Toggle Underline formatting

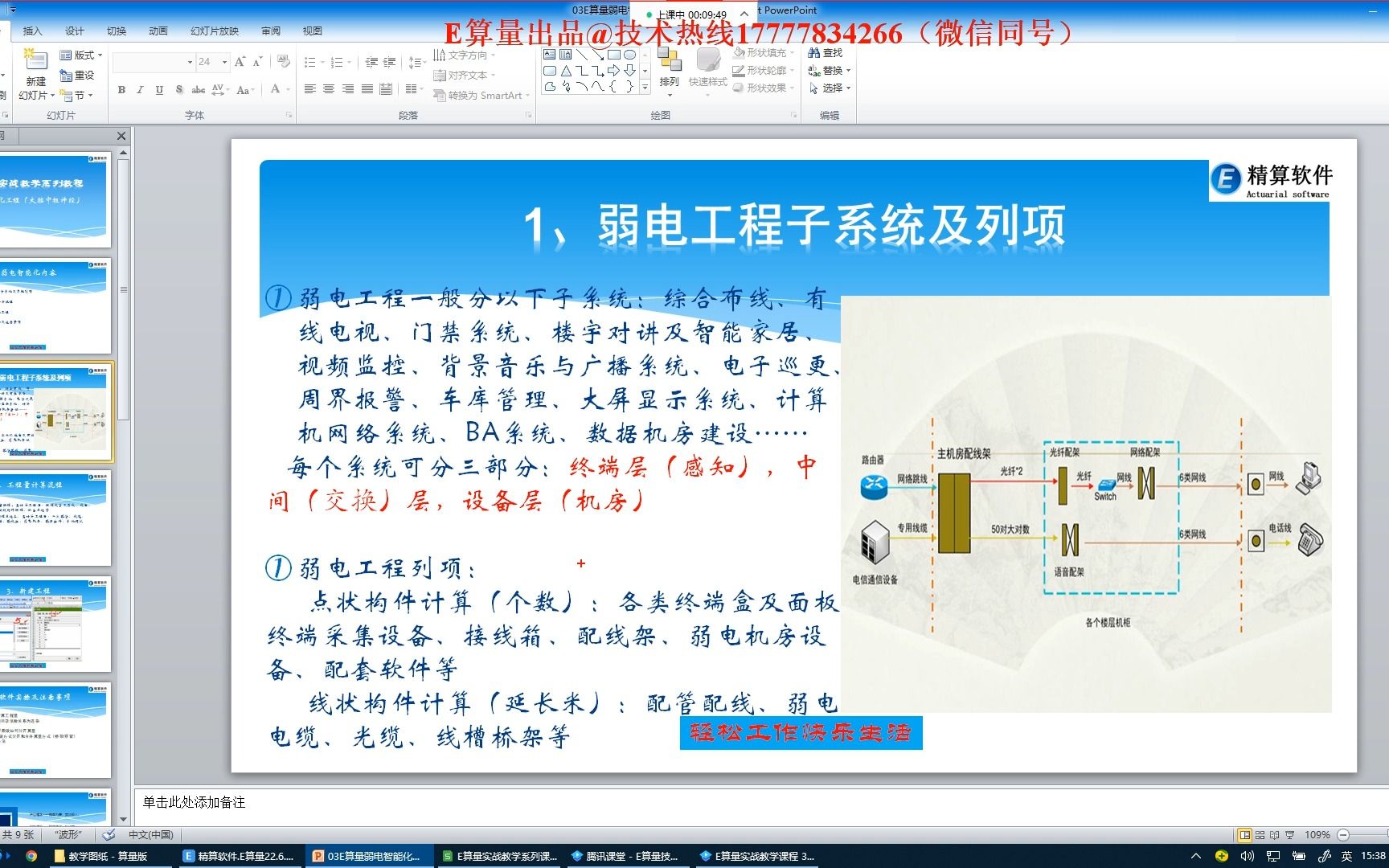pos(159,90)
